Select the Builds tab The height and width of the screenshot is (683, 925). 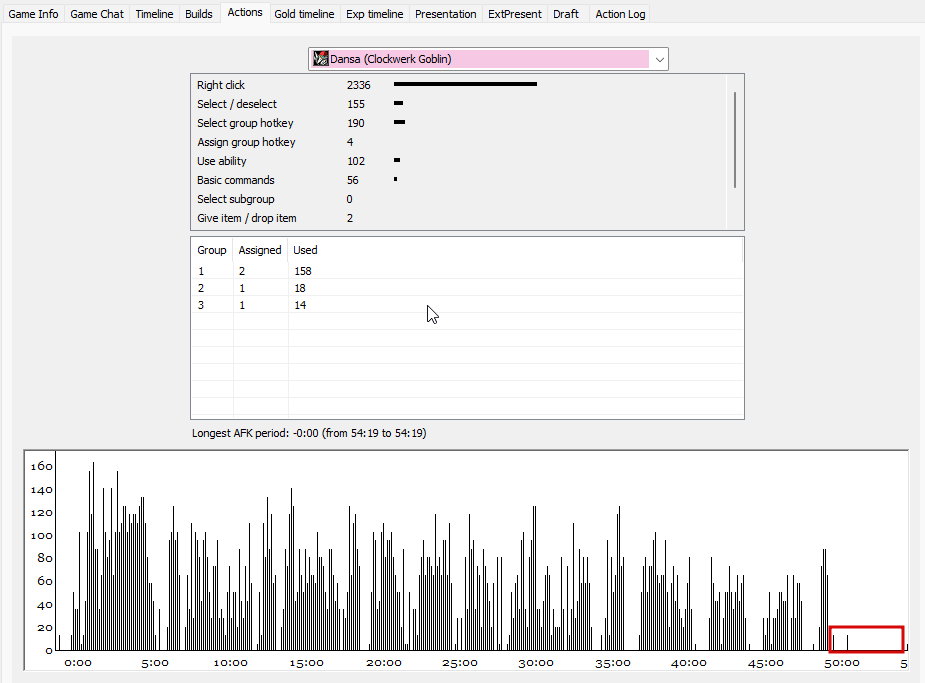tap(199, 14)
